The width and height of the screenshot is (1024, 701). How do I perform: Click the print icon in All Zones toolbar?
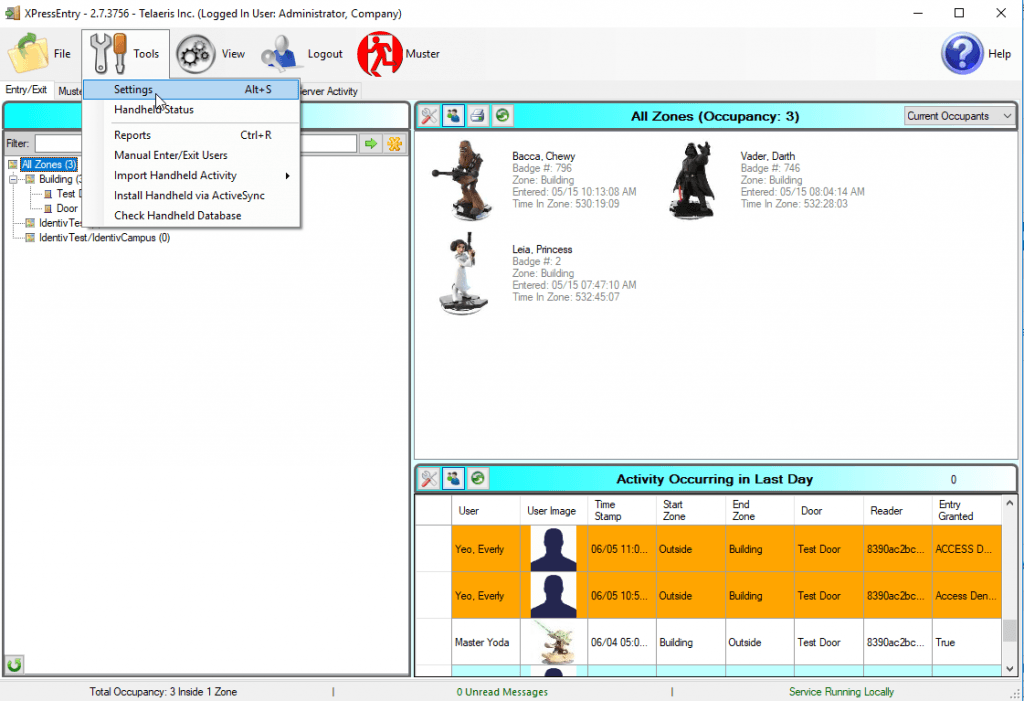(478, 116)
